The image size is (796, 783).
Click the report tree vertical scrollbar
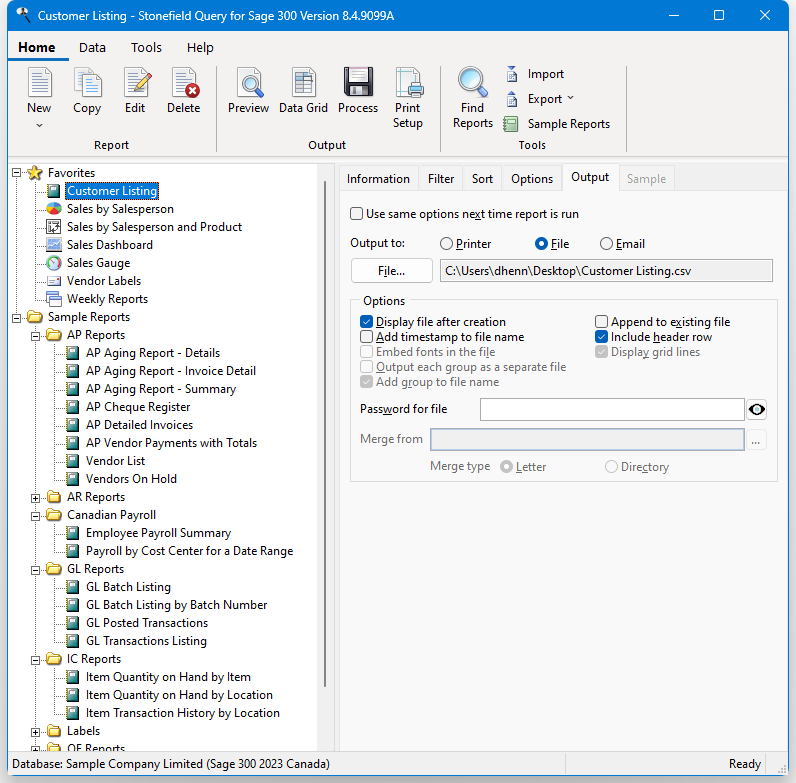[x=325, y=434]
